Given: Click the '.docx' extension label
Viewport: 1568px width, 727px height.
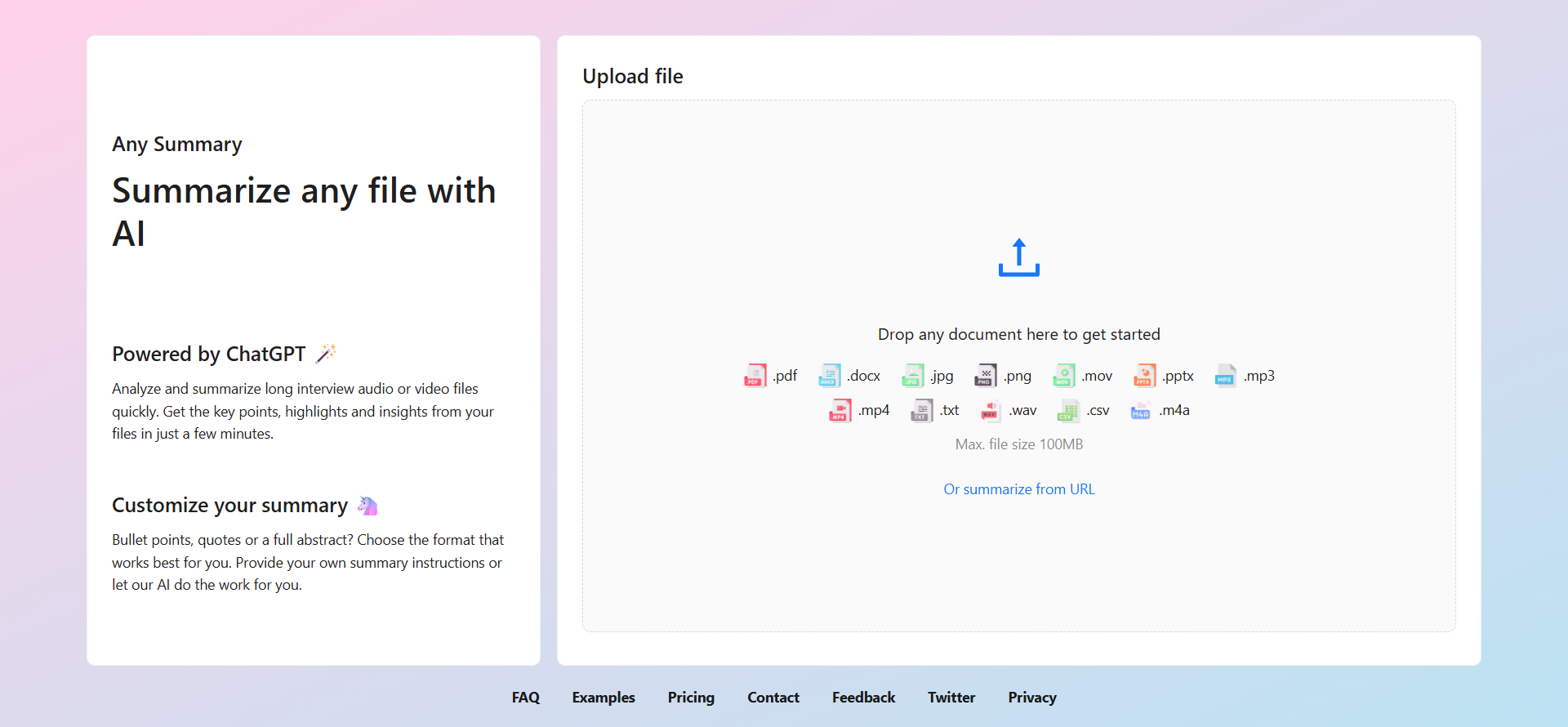Looking at the screenshot, I should [863, 376].
